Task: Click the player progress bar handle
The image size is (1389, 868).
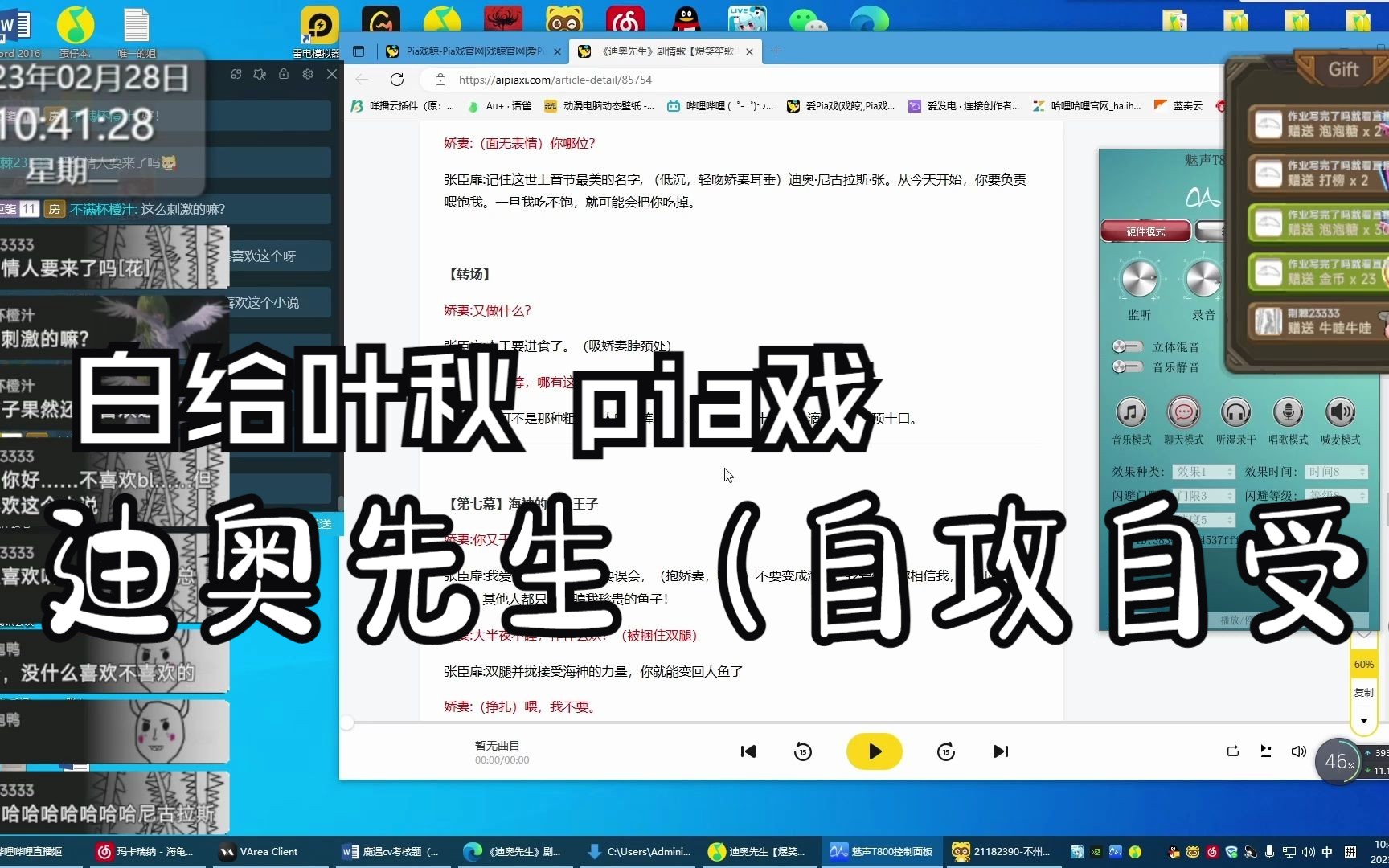Action: tap(347, 723)
